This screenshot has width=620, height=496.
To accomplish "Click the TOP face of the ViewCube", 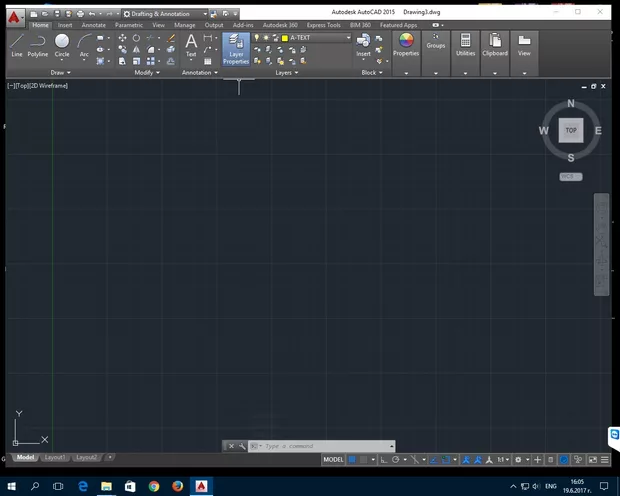I will point(571,130).
